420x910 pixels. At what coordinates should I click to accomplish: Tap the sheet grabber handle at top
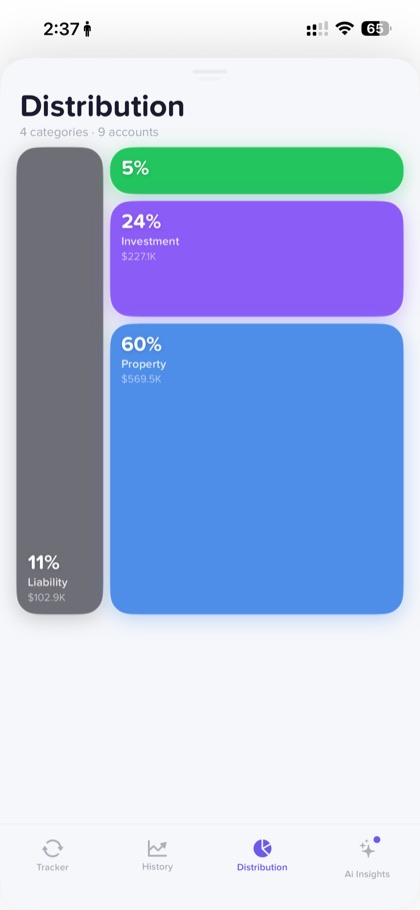(210, 72)
